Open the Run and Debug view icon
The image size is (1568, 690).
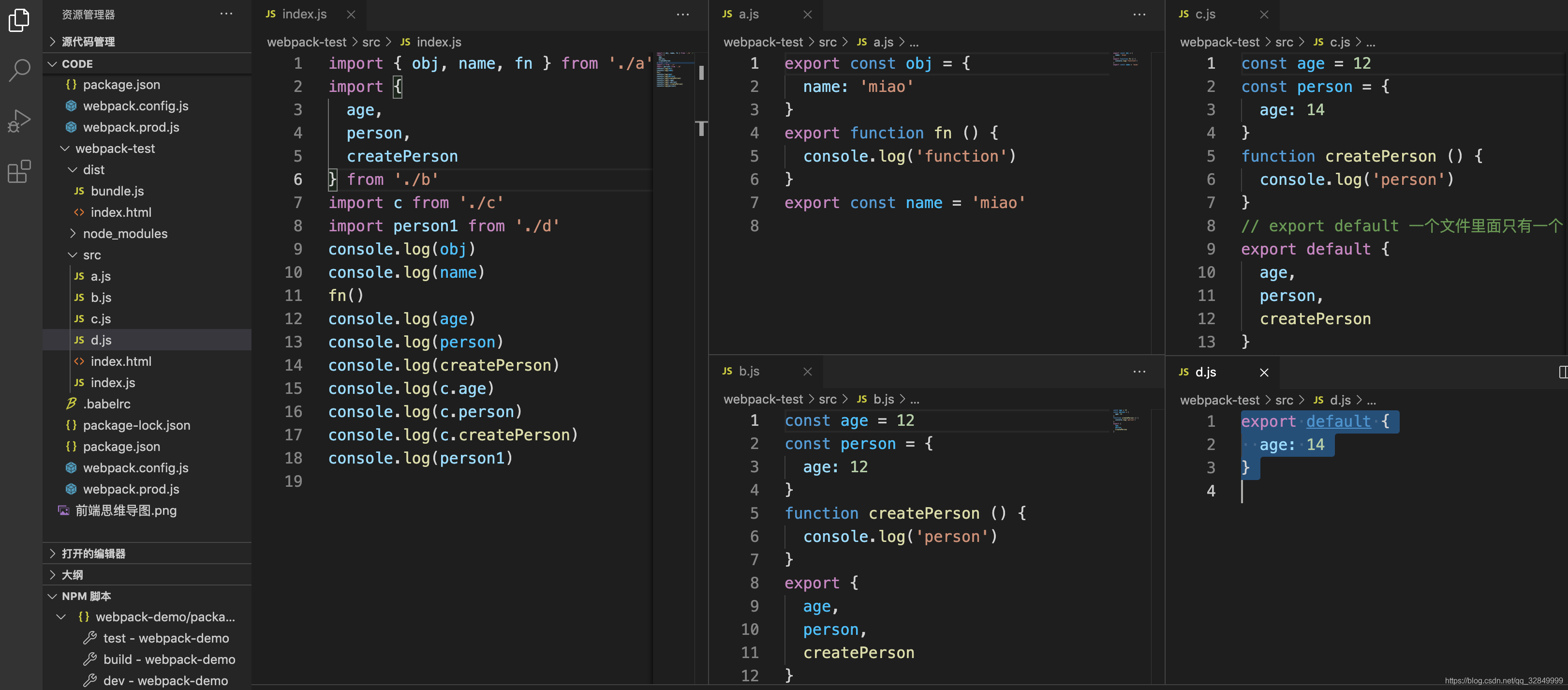click(19, 121)
